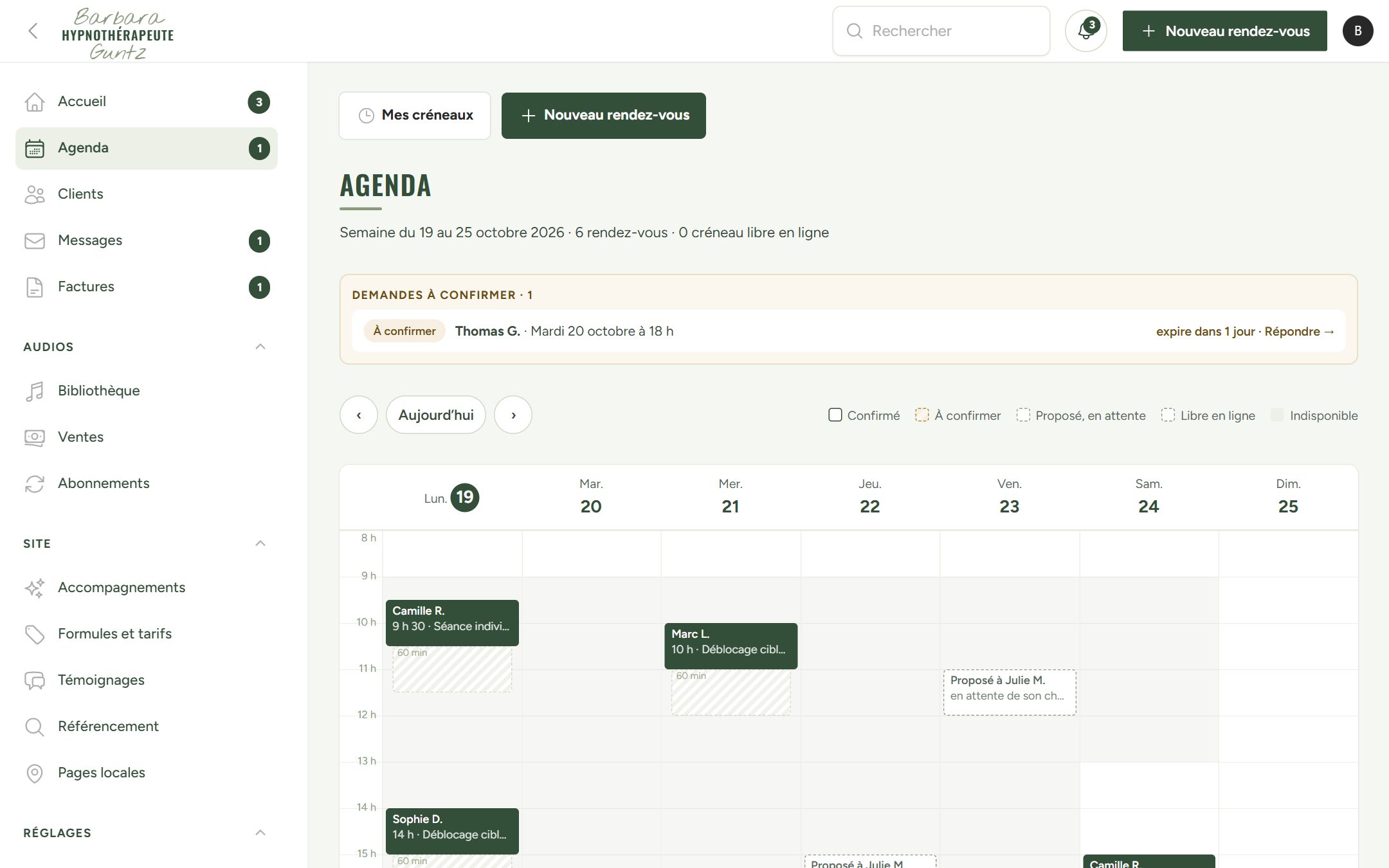Image resolution: width=1389 pixels, height=868 pixels.
Task: Open Marc L. 10 h appointment
Action: [x=731, y=646]
